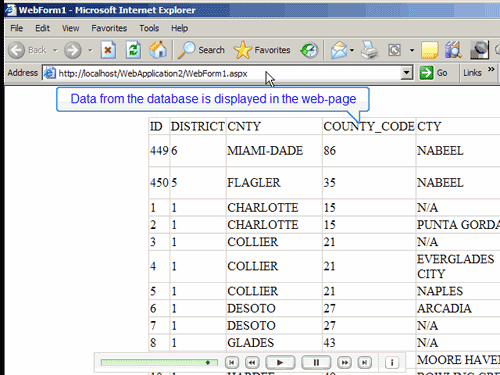Click the Pause button
The height and width of the screenshot is (375, 500).
coord(316,362)
